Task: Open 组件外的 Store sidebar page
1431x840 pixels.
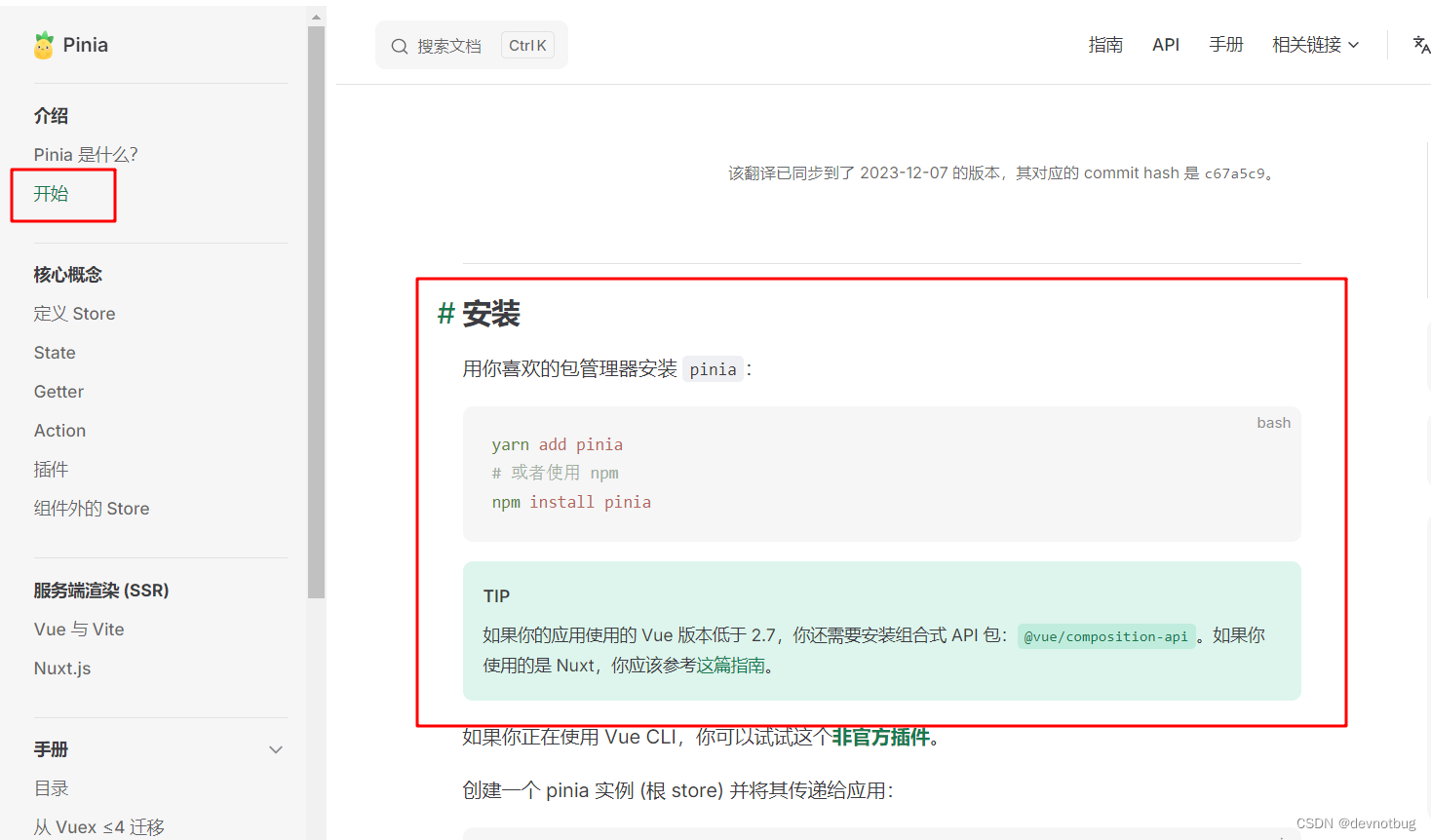Action: pyautogui.click(x=92, y=509)
